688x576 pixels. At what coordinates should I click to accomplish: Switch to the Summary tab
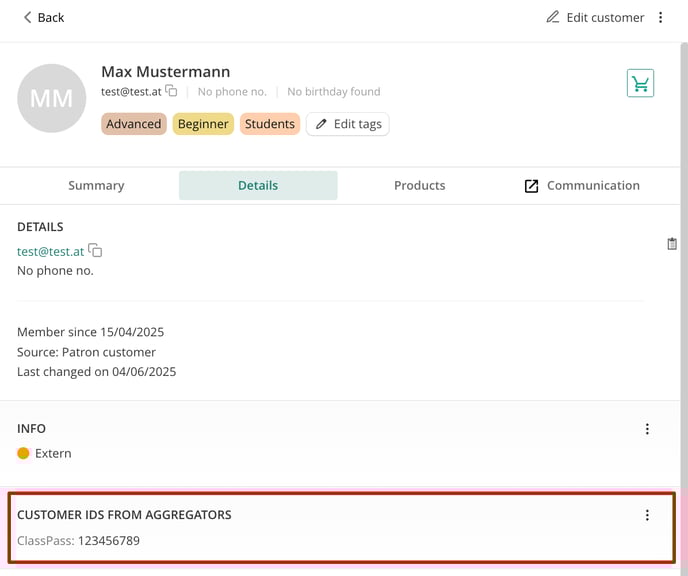[x=96, y=186]
